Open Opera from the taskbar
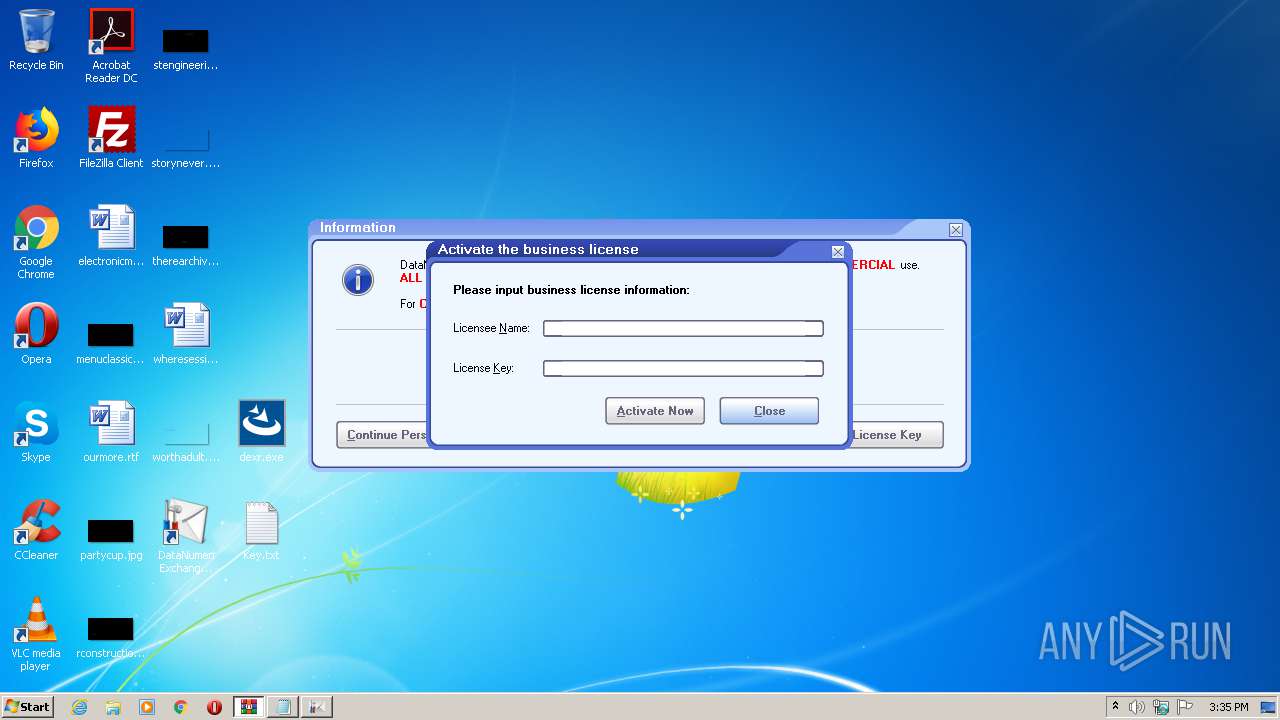Screen dimensions: 1280x720 pos(214,707)
